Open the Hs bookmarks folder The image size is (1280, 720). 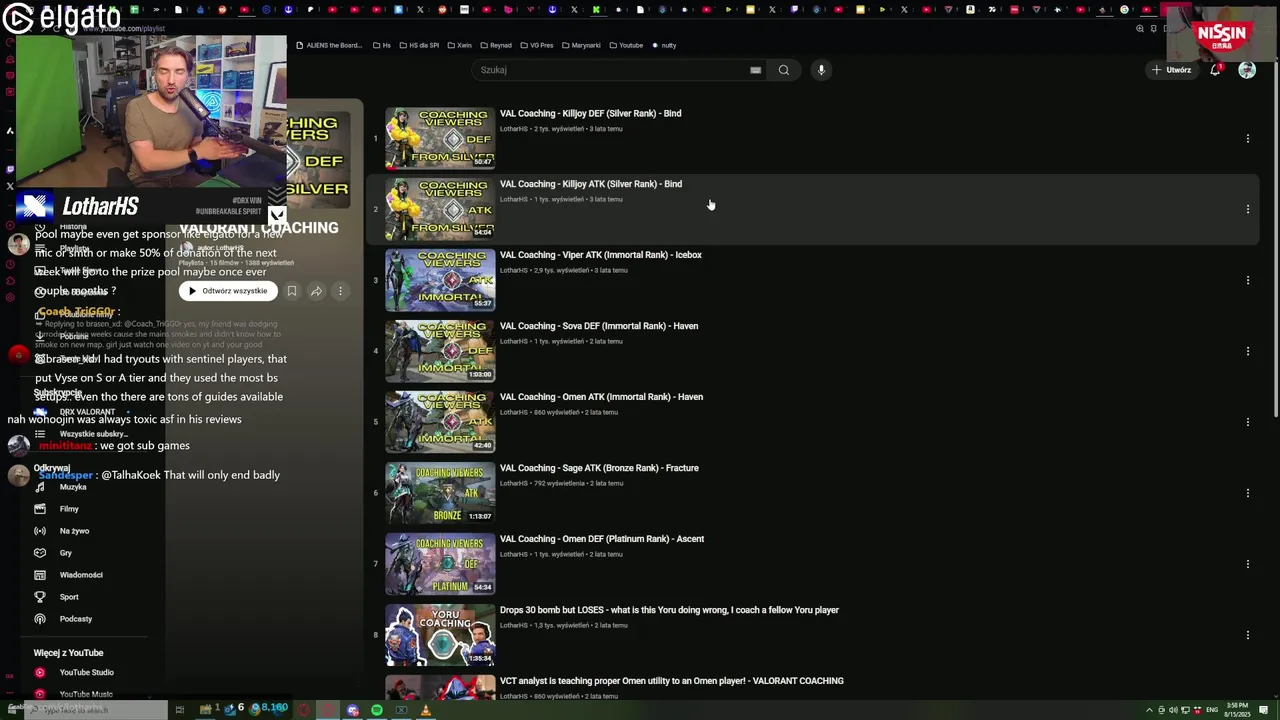click(382, 45)
